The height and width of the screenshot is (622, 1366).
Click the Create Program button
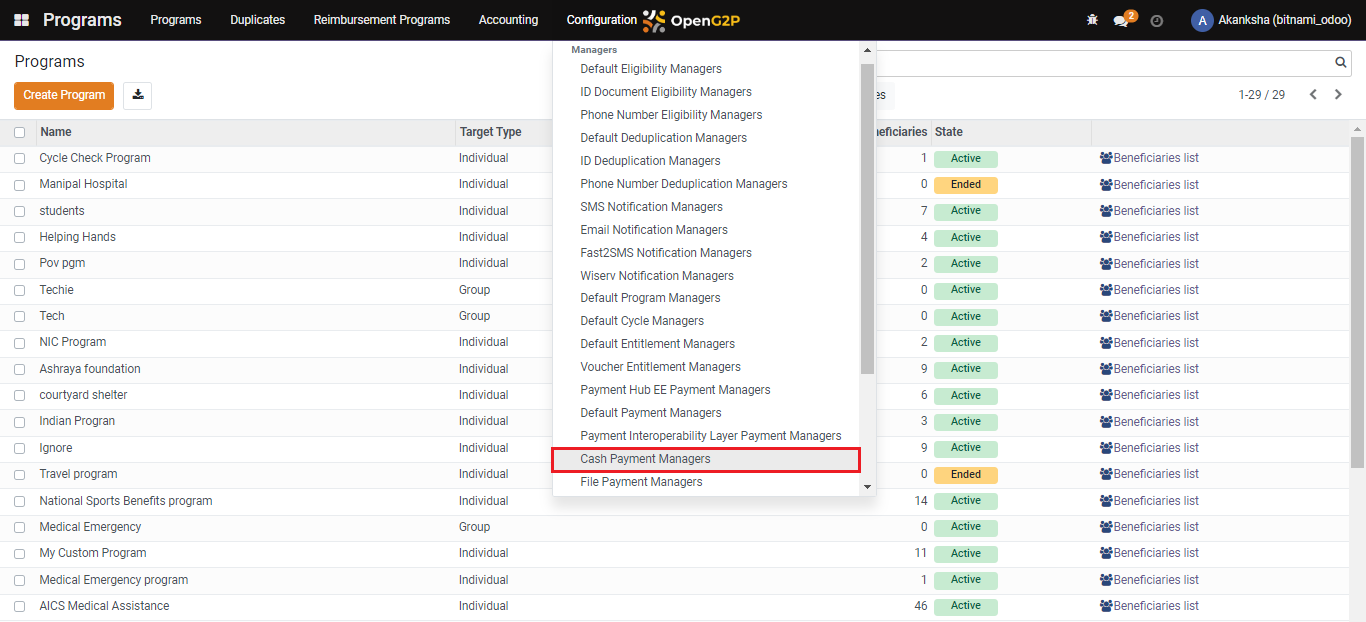coord(64,95)
